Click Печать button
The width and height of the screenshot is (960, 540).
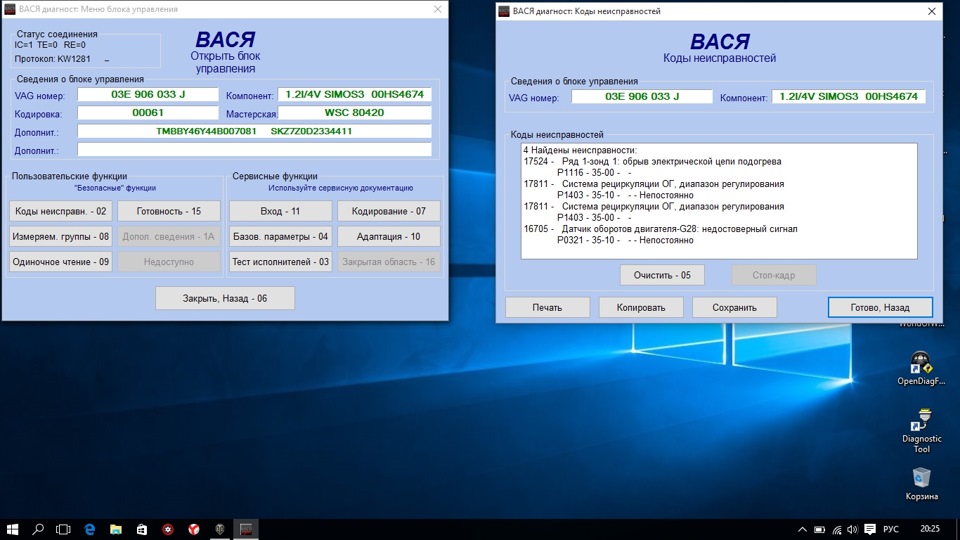(x=547, y=307)
